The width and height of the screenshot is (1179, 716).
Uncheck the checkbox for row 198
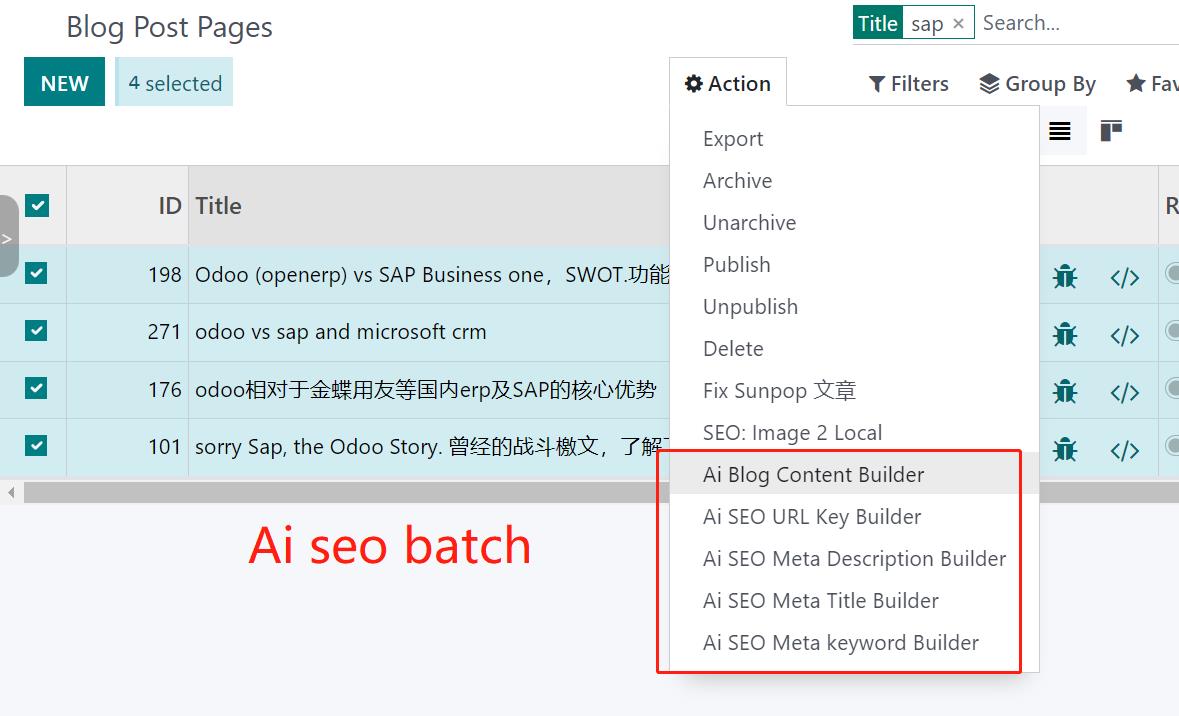[37, 273]
